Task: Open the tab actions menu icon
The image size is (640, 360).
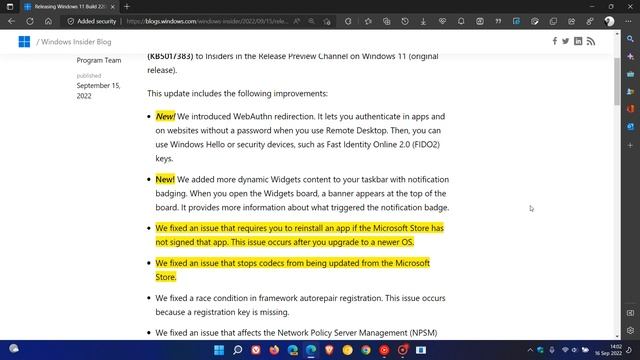Action: pyautogui.click(x=10, y=7)
